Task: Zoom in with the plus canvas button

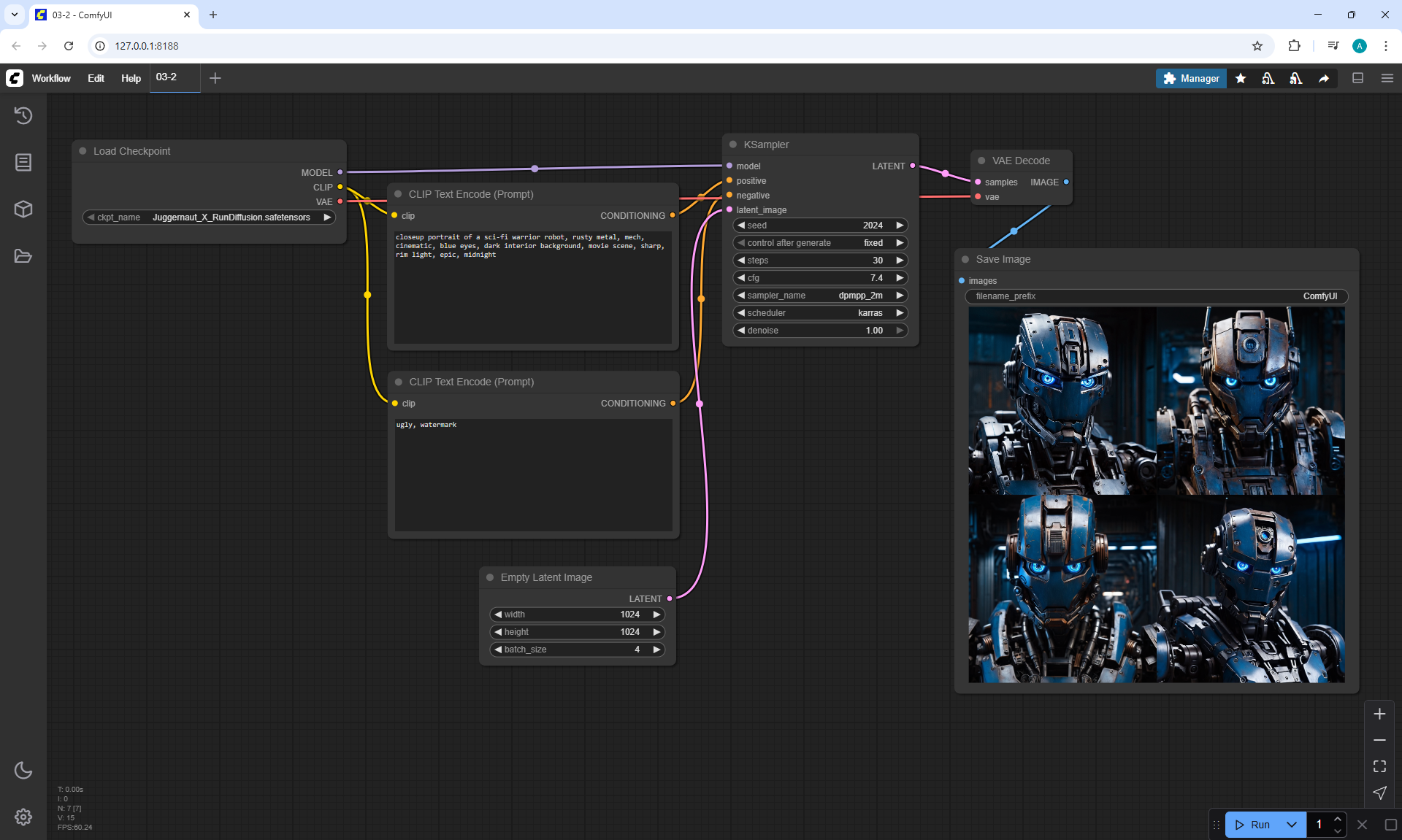Action: (x=1379, y=714)
